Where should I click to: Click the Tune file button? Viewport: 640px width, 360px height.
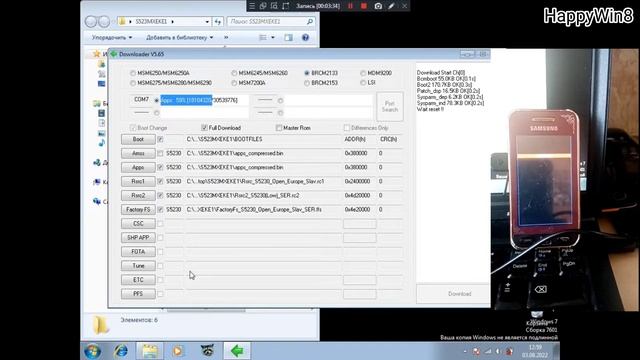[x=138, y=266]
